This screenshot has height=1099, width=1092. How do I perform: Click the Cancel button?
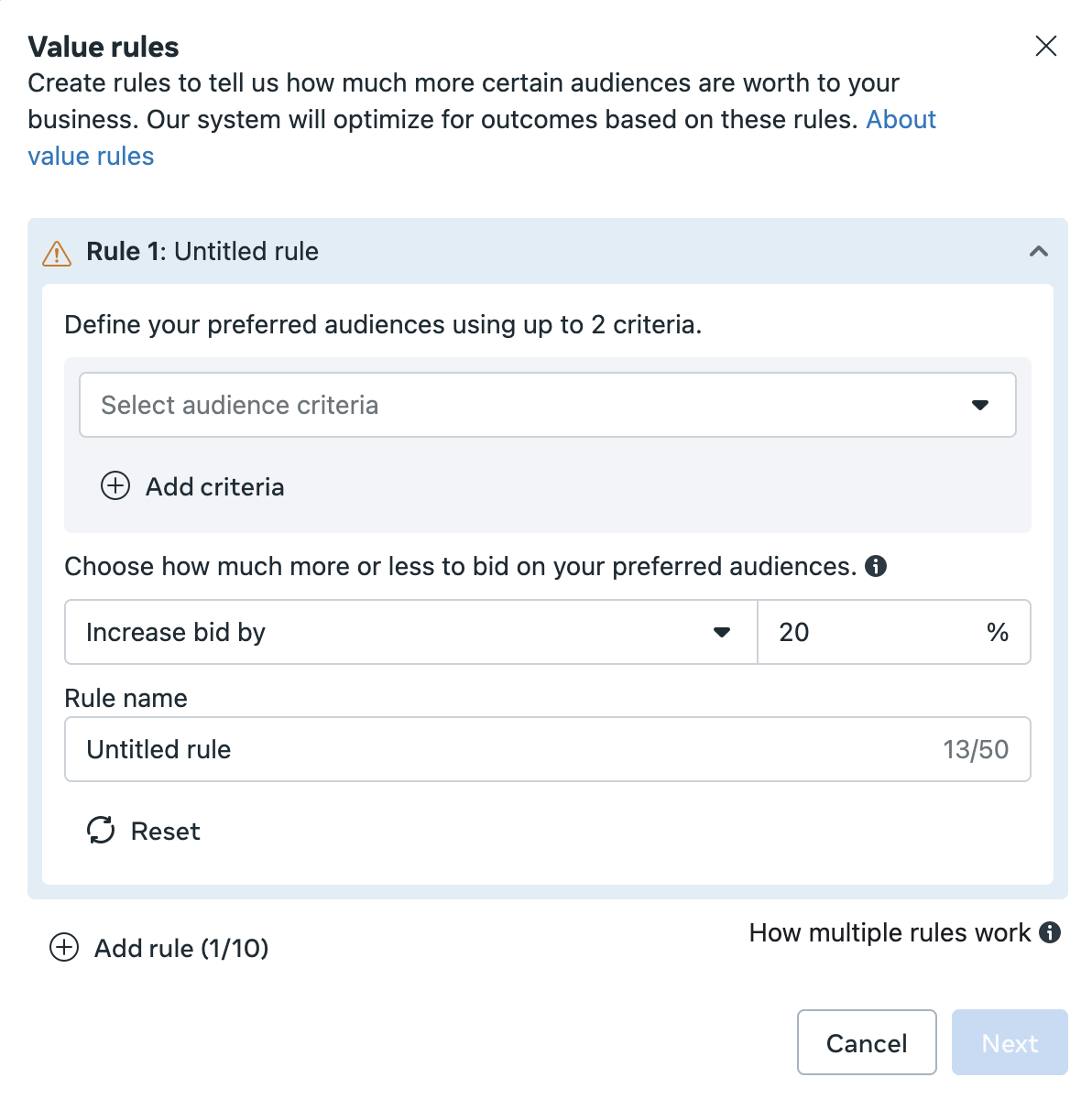pos(867,1042)
